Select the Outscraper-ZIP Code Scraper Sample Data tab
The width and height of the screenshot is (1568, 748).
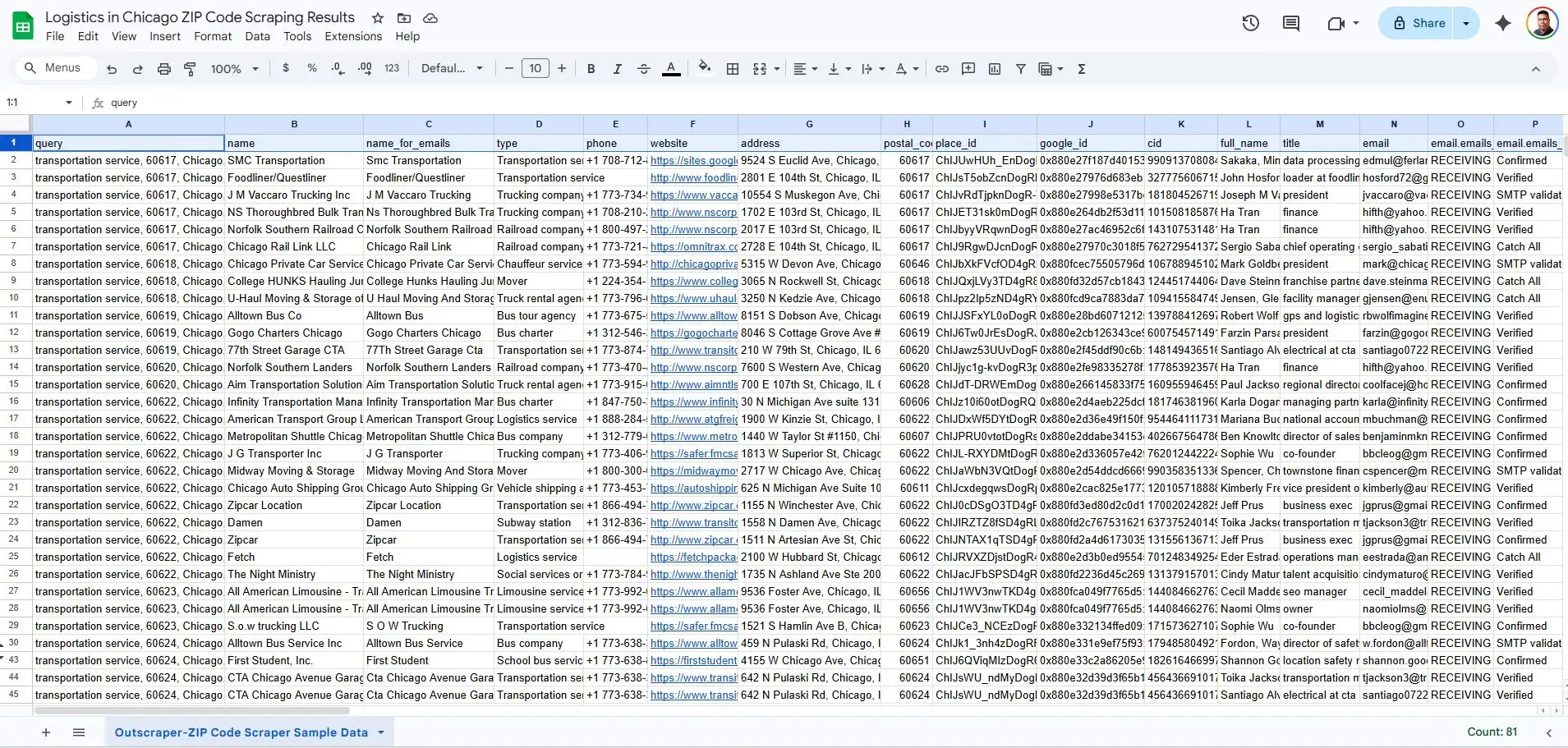coord(241,732)
